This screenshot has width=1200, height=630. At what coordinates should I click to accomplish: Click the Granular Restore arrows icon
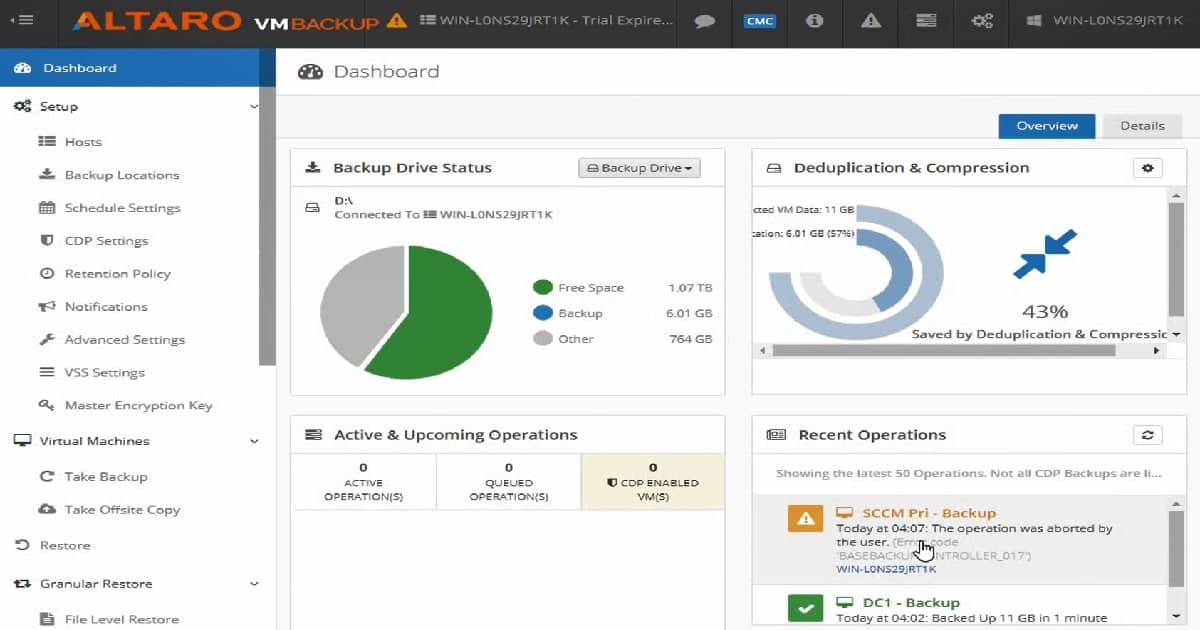[x=22, y=584]
